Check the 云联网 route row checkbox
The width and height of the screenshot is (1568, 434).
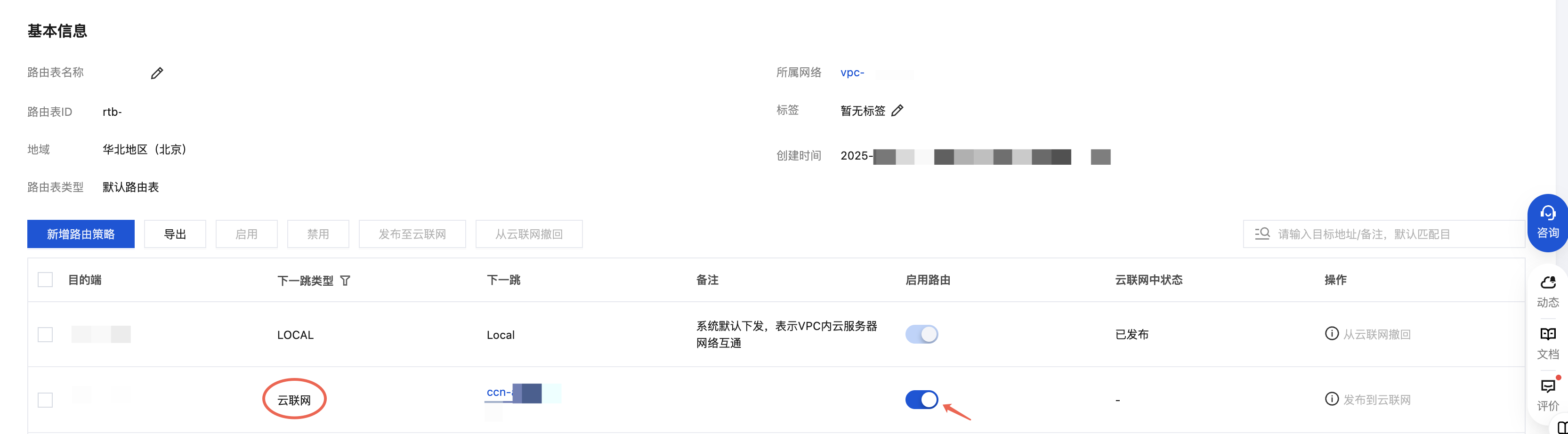[46, 400]
